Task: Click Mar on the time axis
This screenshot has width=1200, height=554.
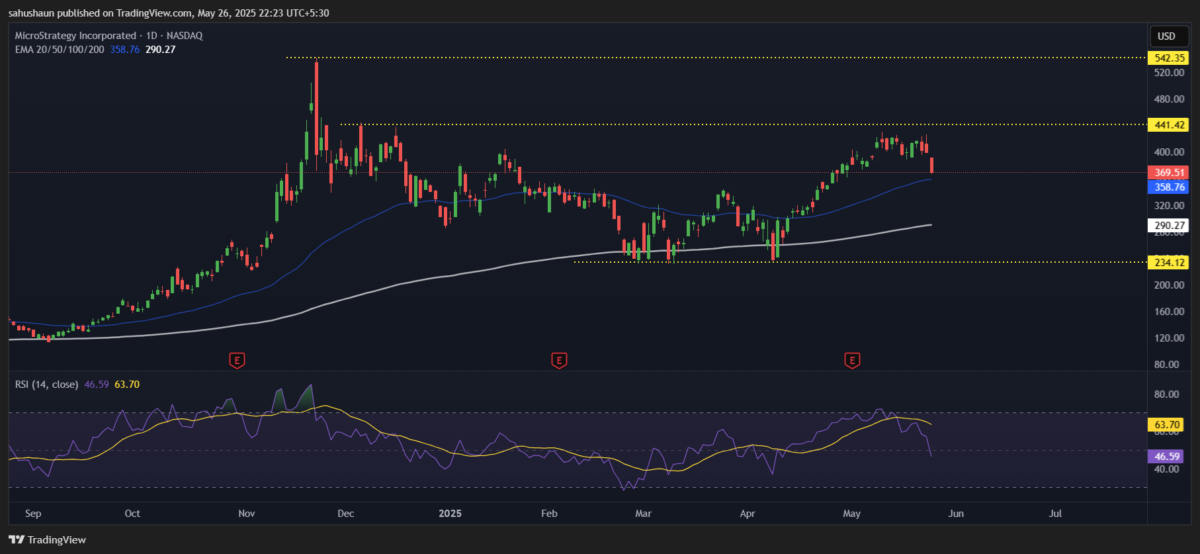Action: tap(645, 513)
